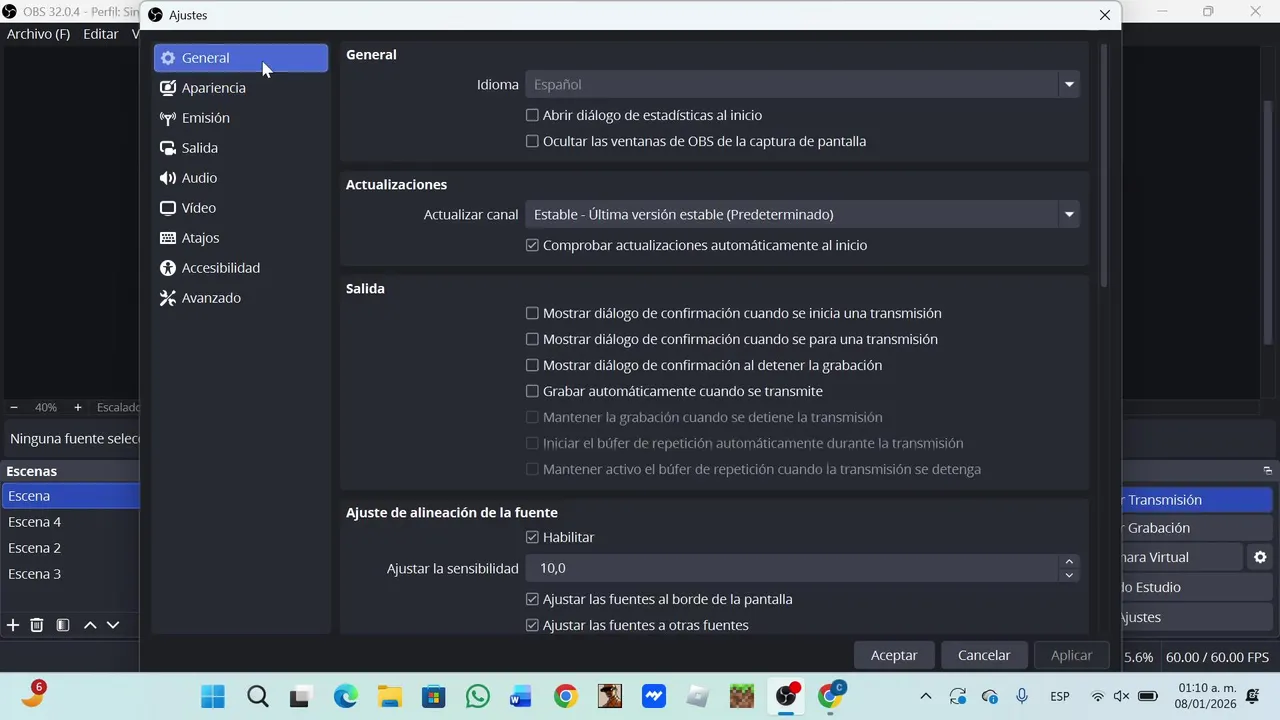Open Minecraft icon in taskbar
Viewport: 1280px width, 720px height.
tap(742, 696)
